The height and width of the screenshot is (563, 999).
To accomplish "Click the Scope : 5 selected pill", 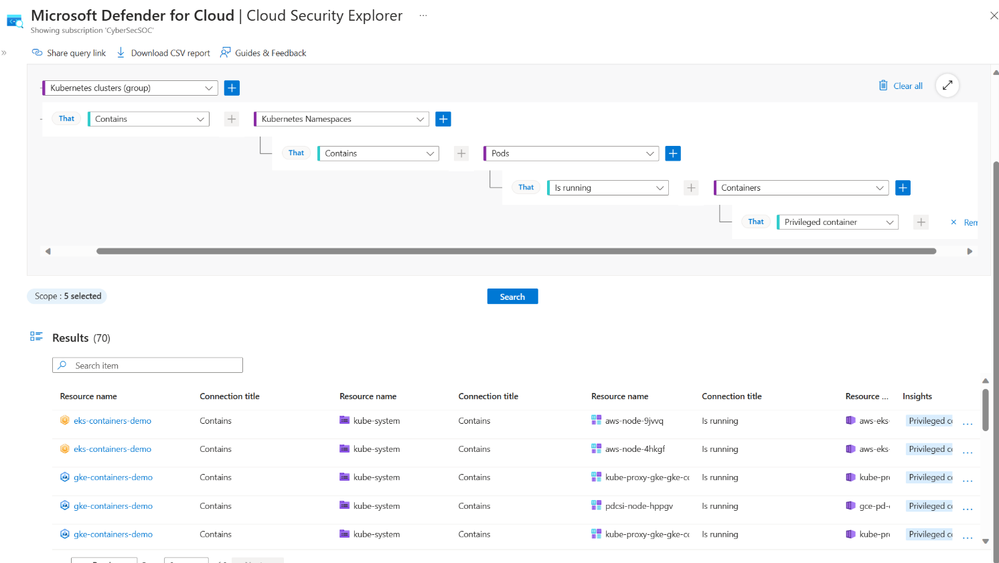I will click(x=67, y=296).
